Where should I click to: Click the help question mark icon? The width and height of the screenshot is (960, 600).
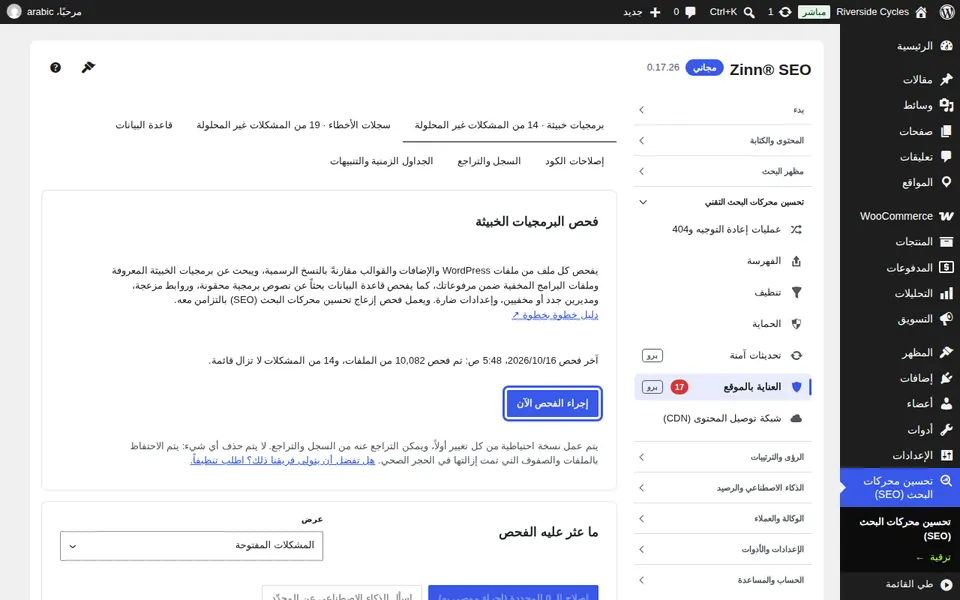pos(56,67)
